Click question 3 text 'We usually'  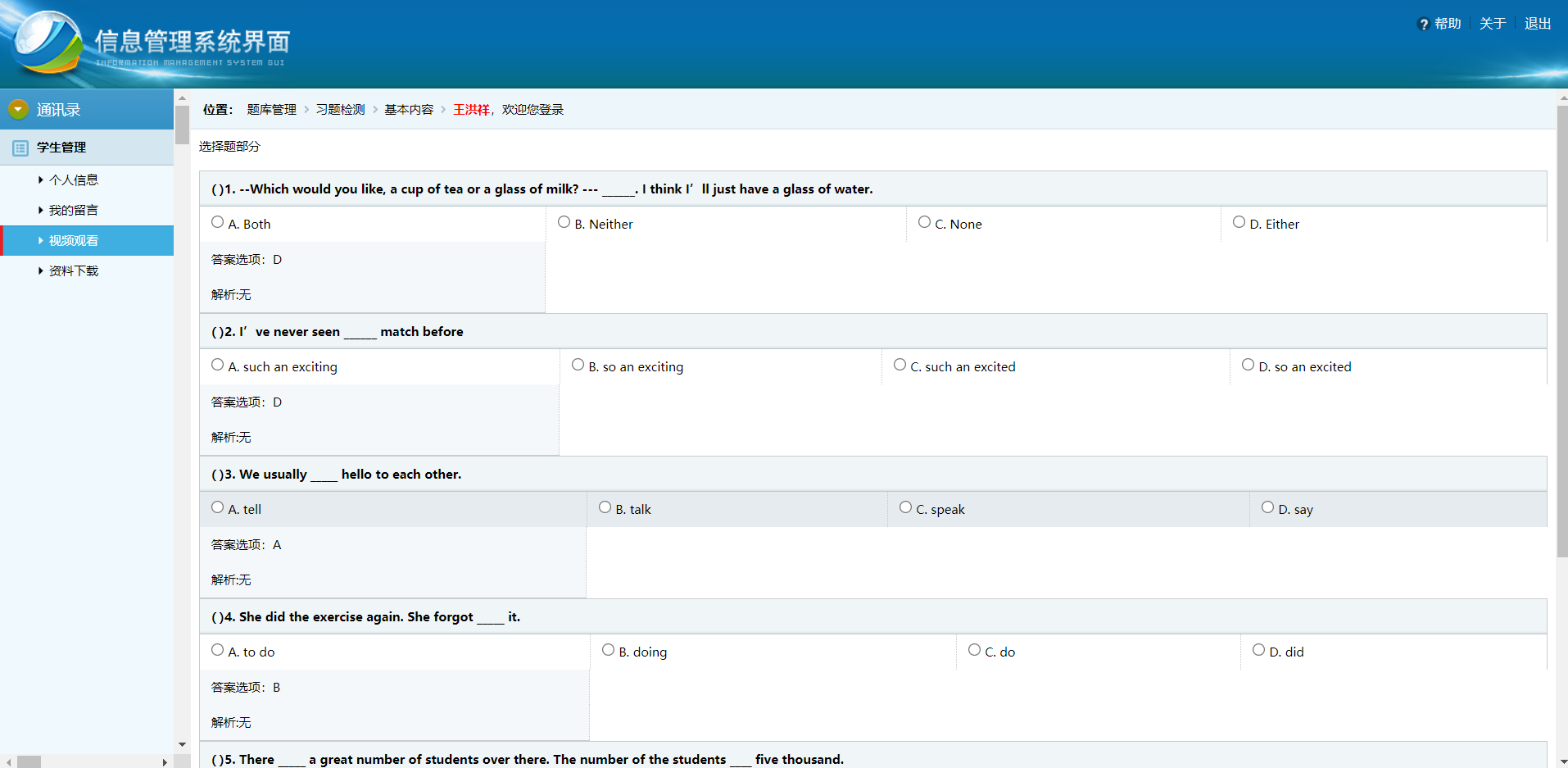[x=337, y=474]
